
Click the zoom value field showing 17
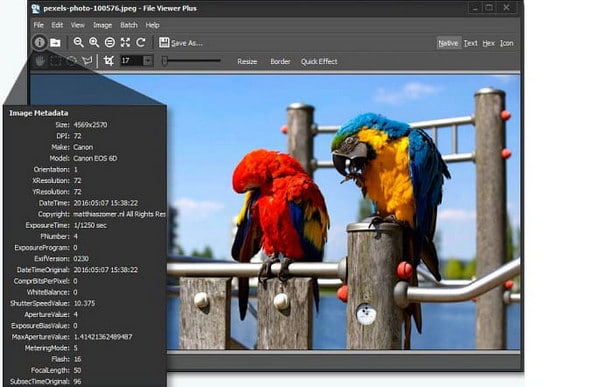coord(132,61)
